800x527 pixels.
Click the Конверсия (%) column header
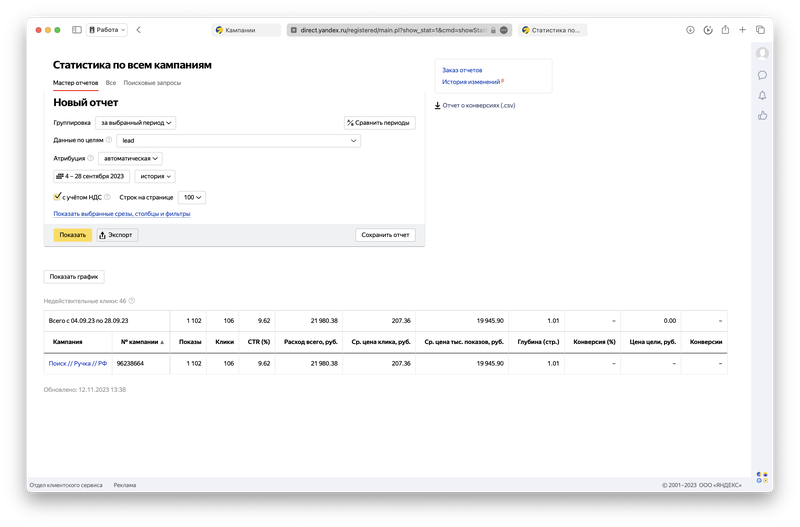tap(594, 342)
